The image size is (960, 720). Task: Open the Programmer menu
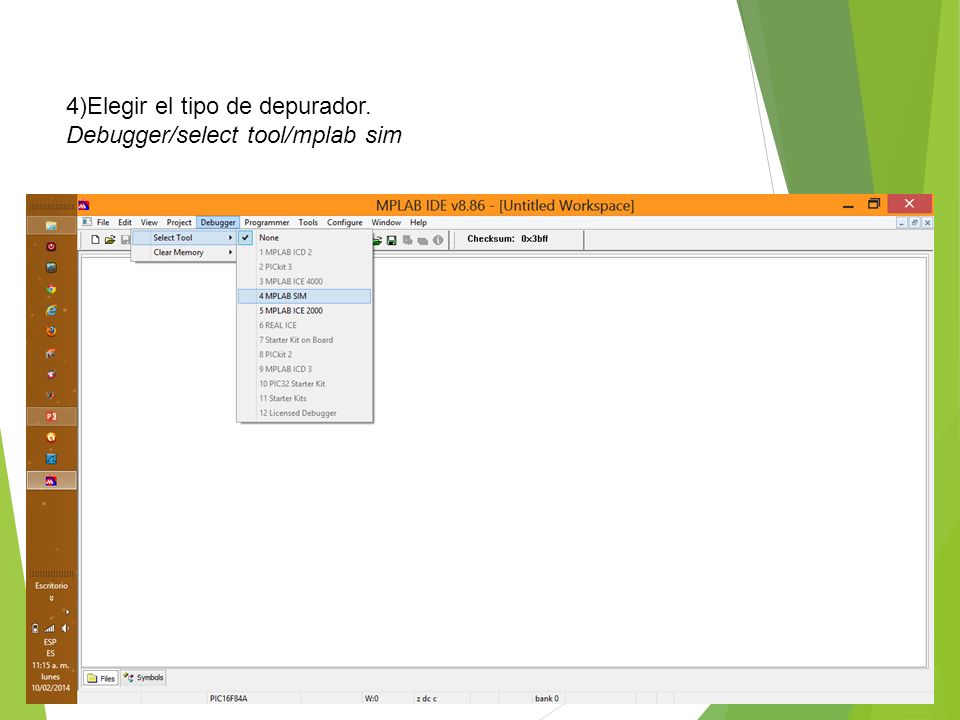point(267,222)
